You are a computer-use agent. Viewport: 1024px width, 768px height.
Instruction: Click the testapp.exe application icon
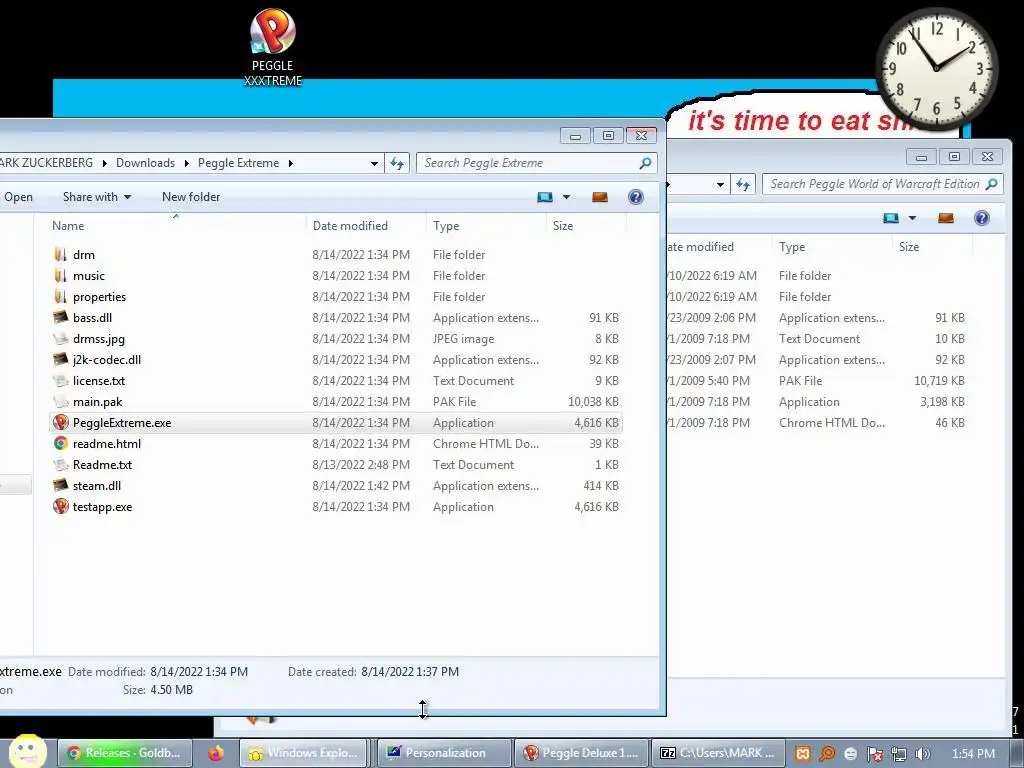click(61, 506)
